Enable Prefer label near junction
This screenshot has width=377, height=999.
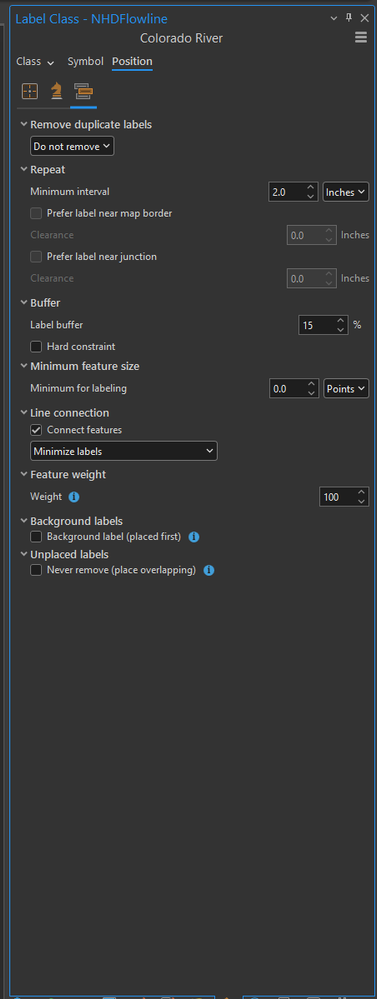pyautogui.click(x=36, y=257)
